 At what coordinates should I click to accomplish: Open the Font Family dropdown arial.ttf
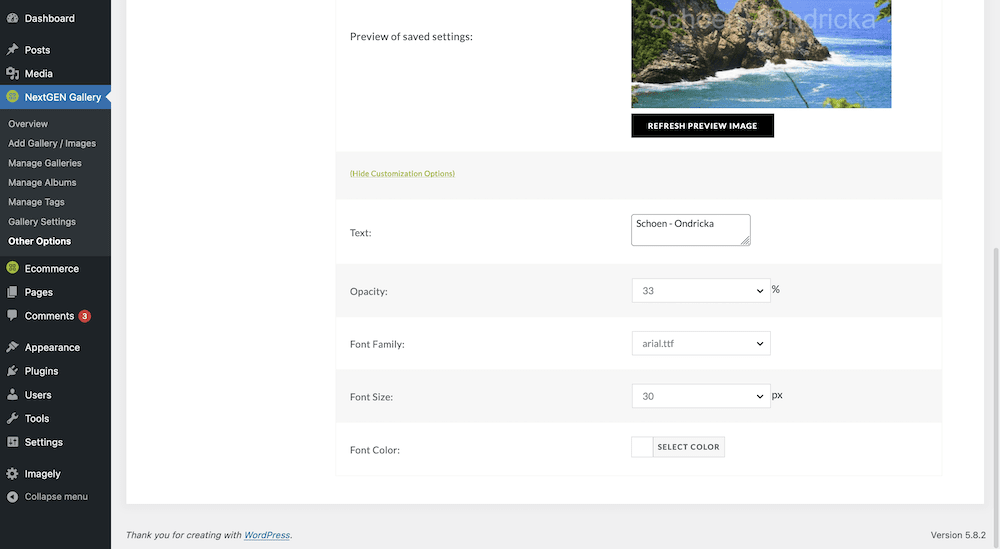(701, 344)
